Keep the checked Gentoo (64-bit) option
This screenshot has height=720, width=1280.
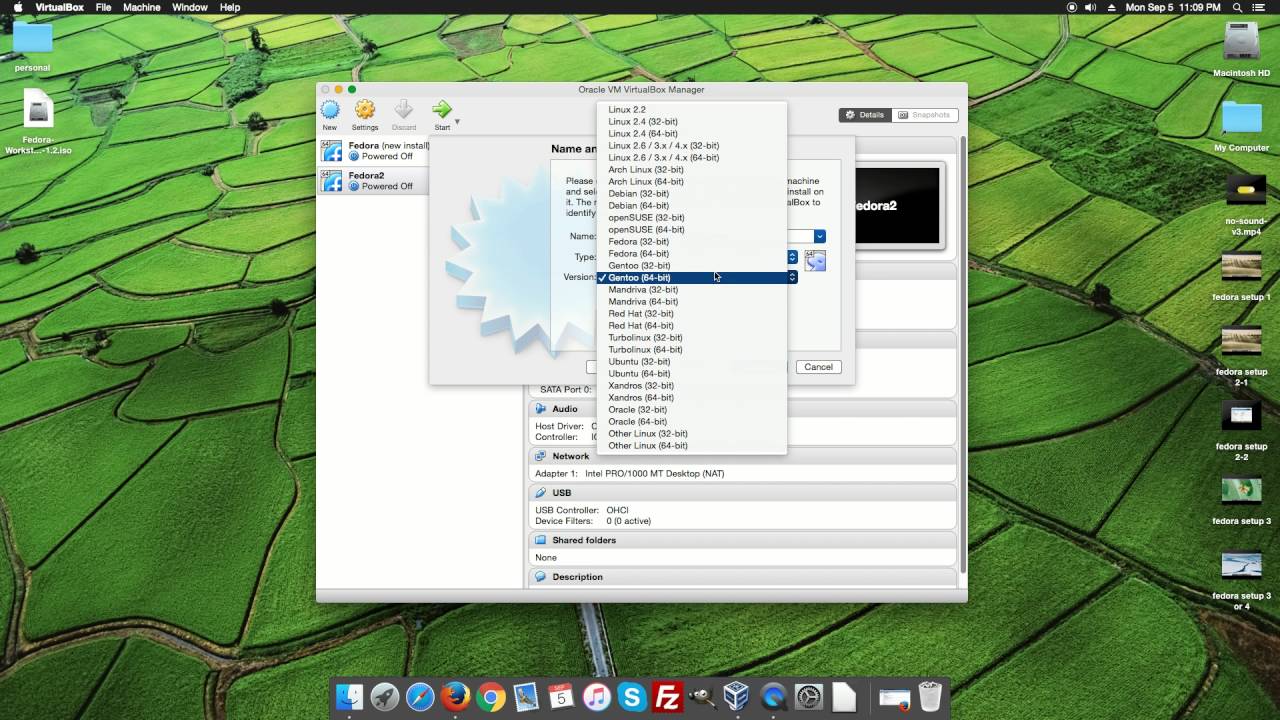691,277
